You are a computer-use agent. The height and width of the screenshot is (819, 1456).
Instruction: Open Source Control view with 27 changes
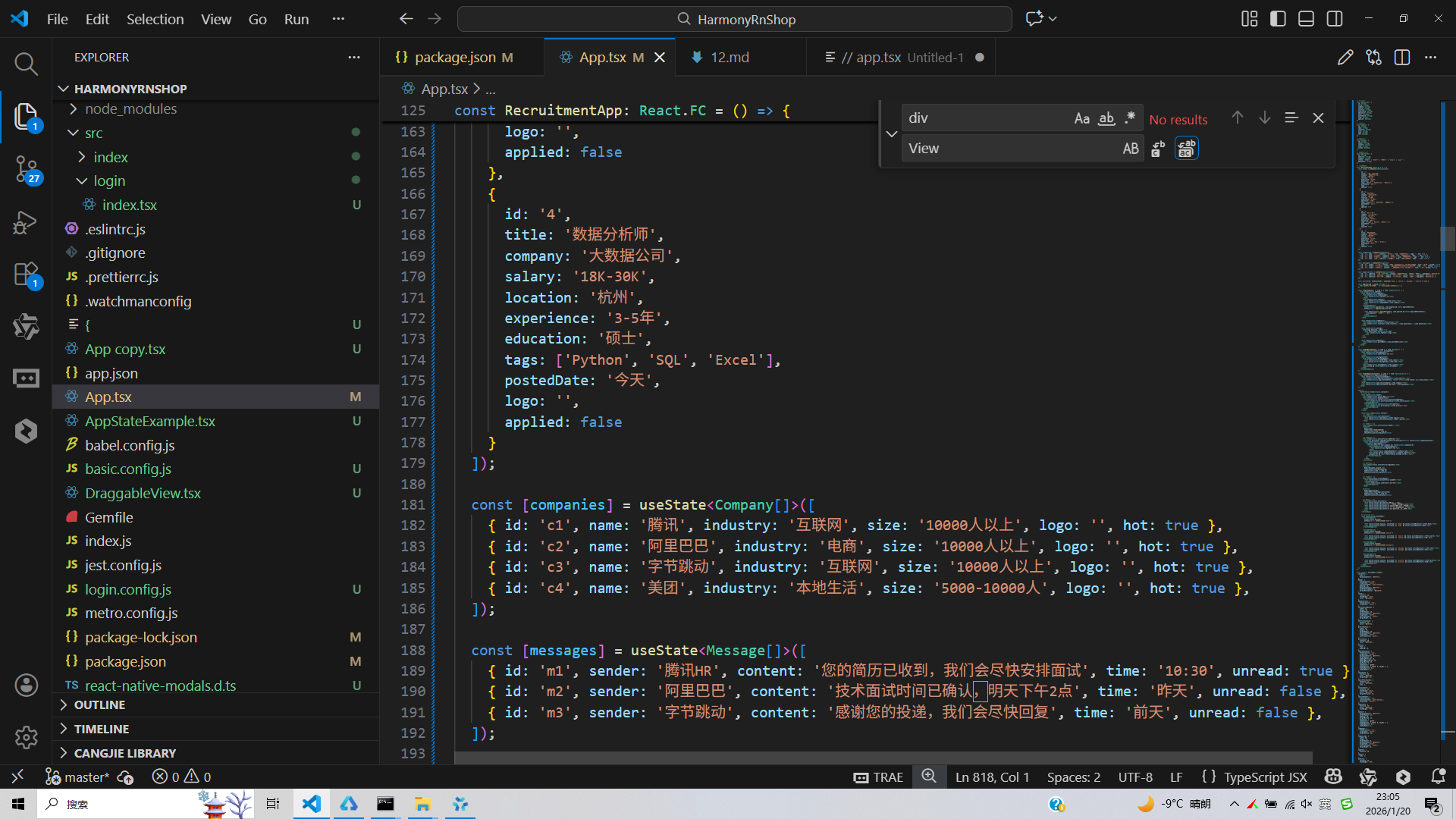click(x=26, y=168)
